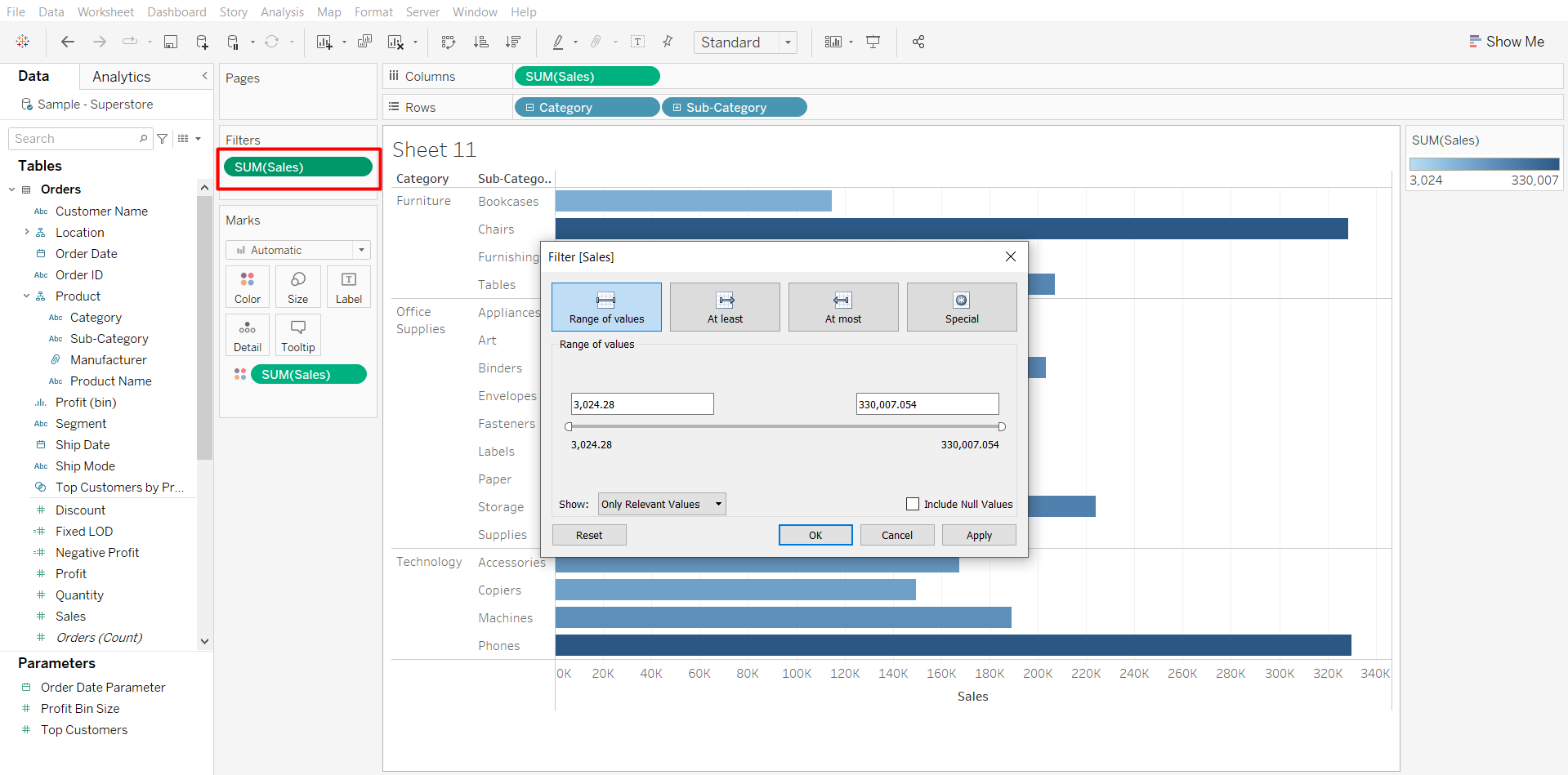Open the Detail marks card
The height and width of the screenshot is (775, 1568).
tap(248, 336)
